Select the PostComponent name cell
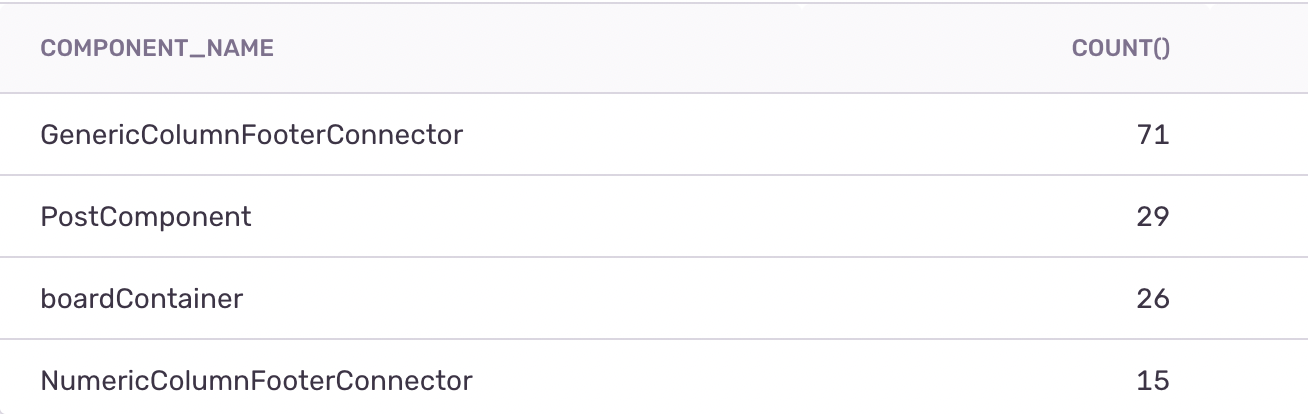Image resolution: width=1308 pixels, height=414 pixels. pos(146,216)
